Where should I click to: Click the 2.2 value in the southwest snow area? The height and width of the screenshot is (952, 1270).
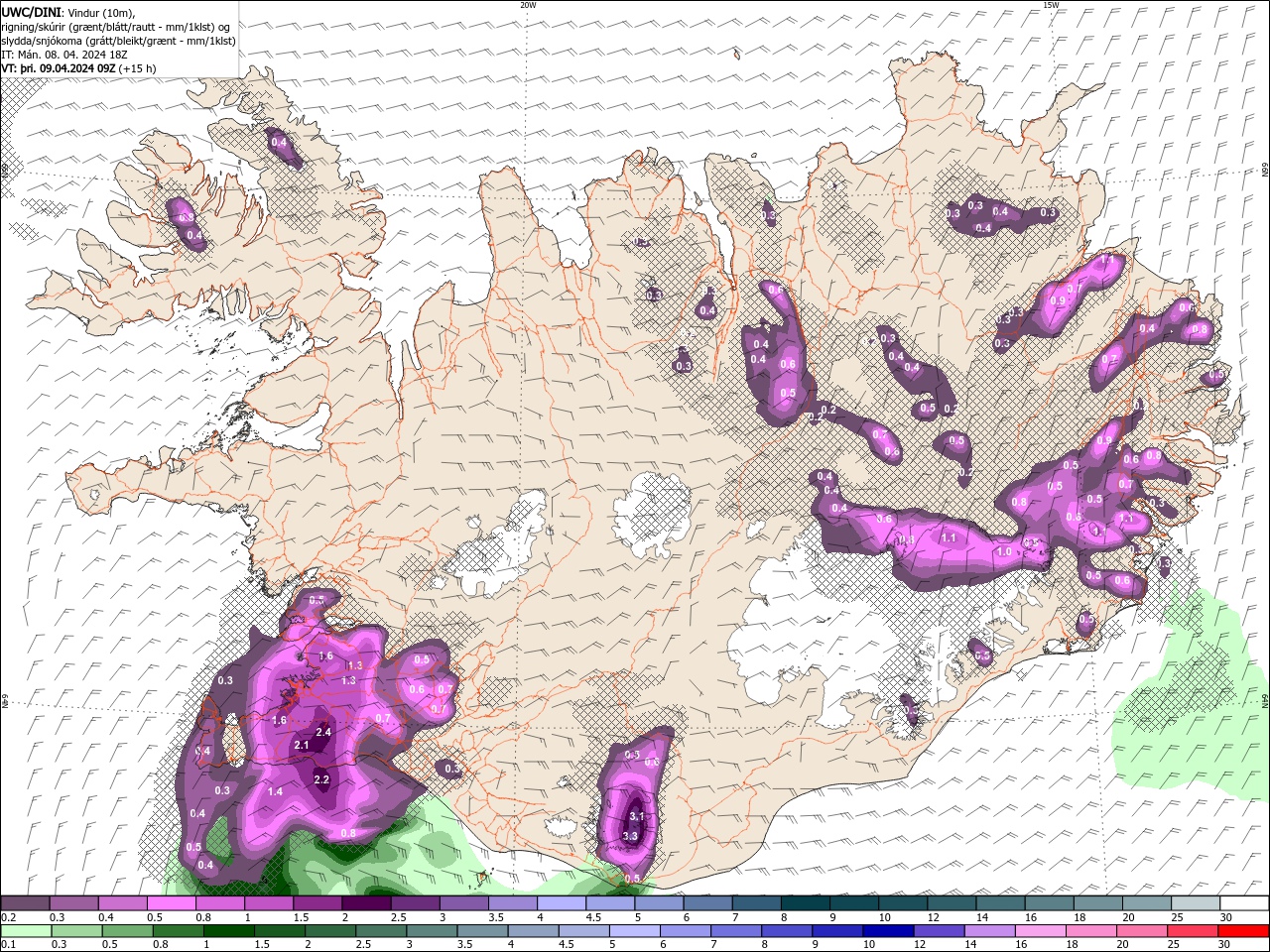[321, 779]
